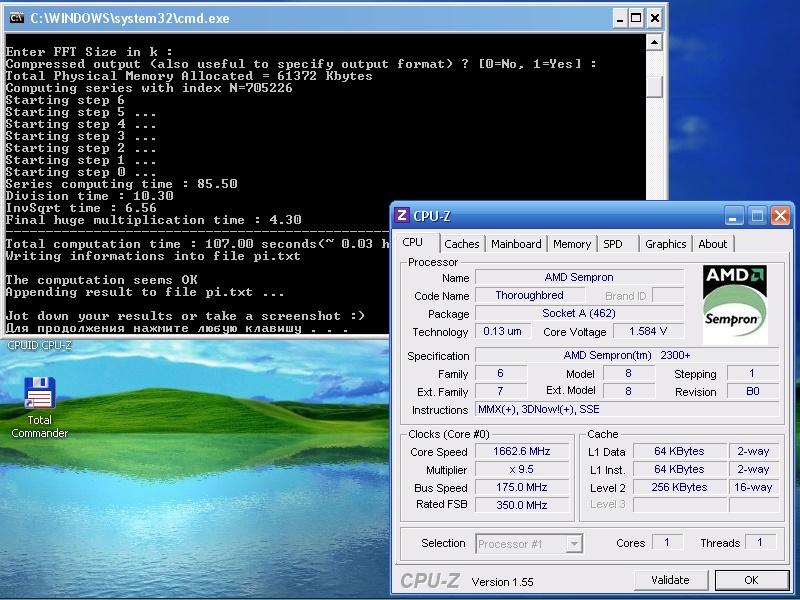This screenshot has height=600, width=800.
Task: Open the Mainboard tab
Action: point(516,244)
